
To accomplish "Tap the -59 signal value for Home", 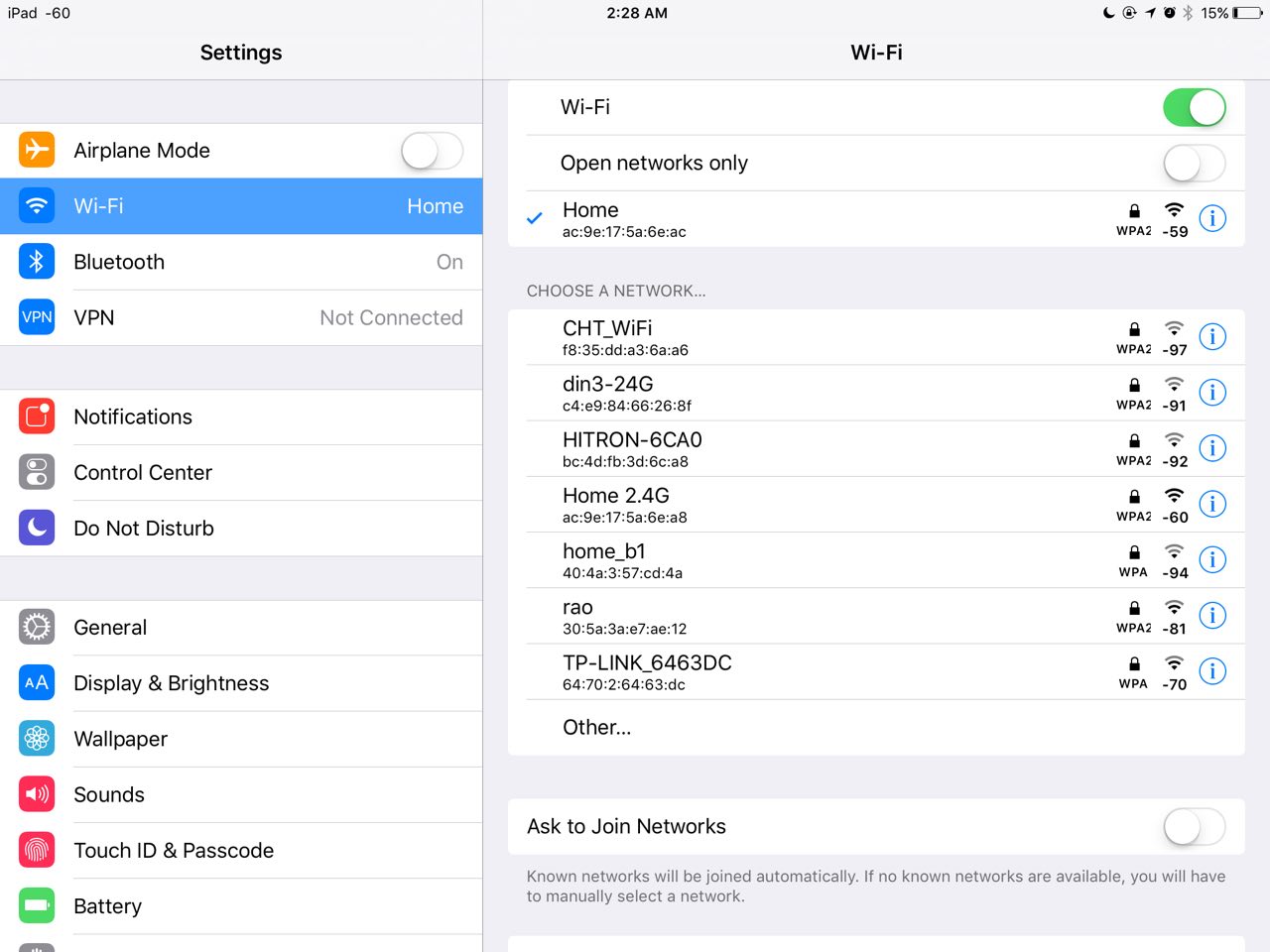I will click(x=1175, y=232).
